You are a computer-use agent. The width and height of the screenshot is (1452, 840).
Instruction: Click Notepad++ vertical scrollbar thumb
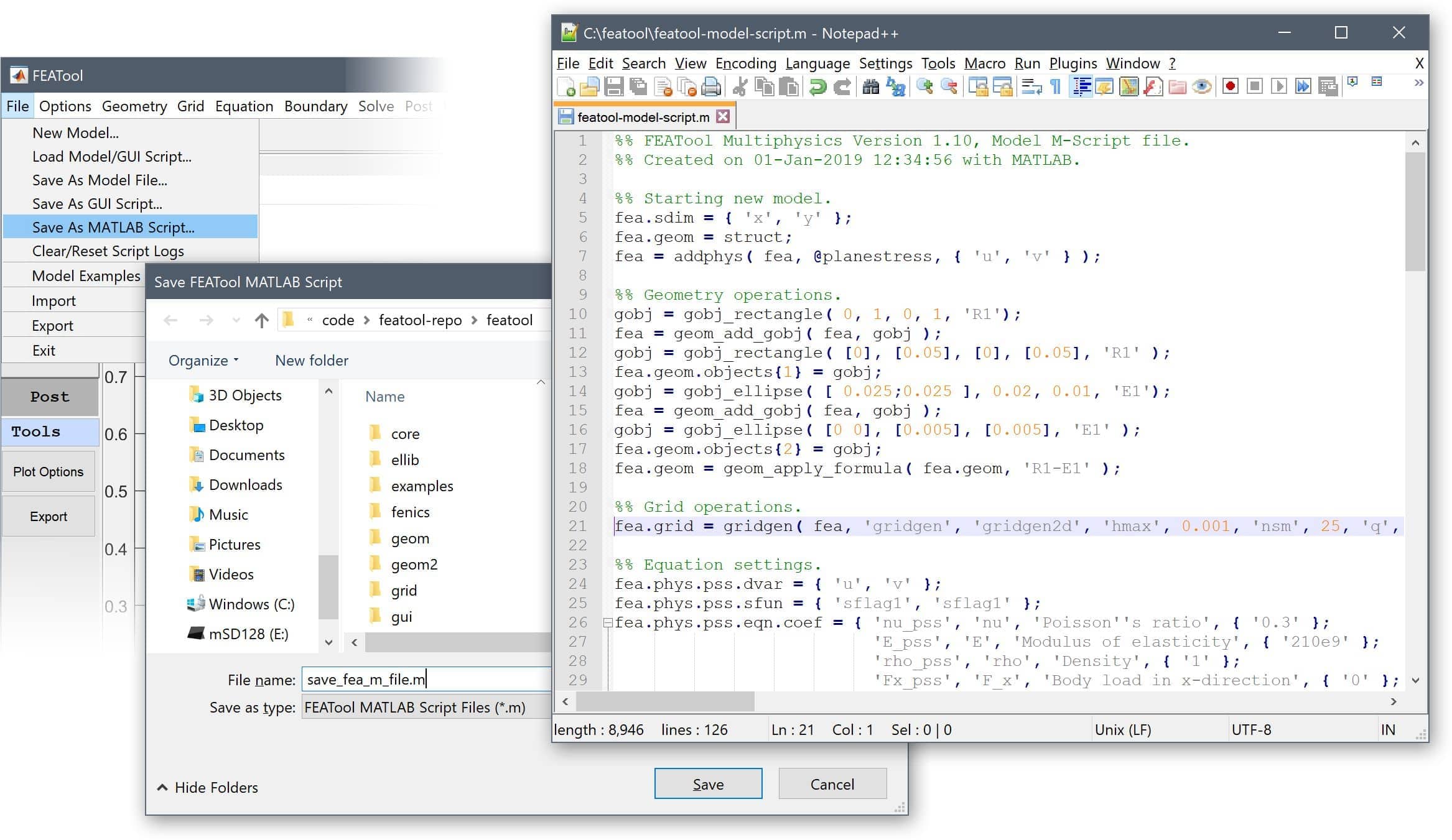(x=1415, y=211)
